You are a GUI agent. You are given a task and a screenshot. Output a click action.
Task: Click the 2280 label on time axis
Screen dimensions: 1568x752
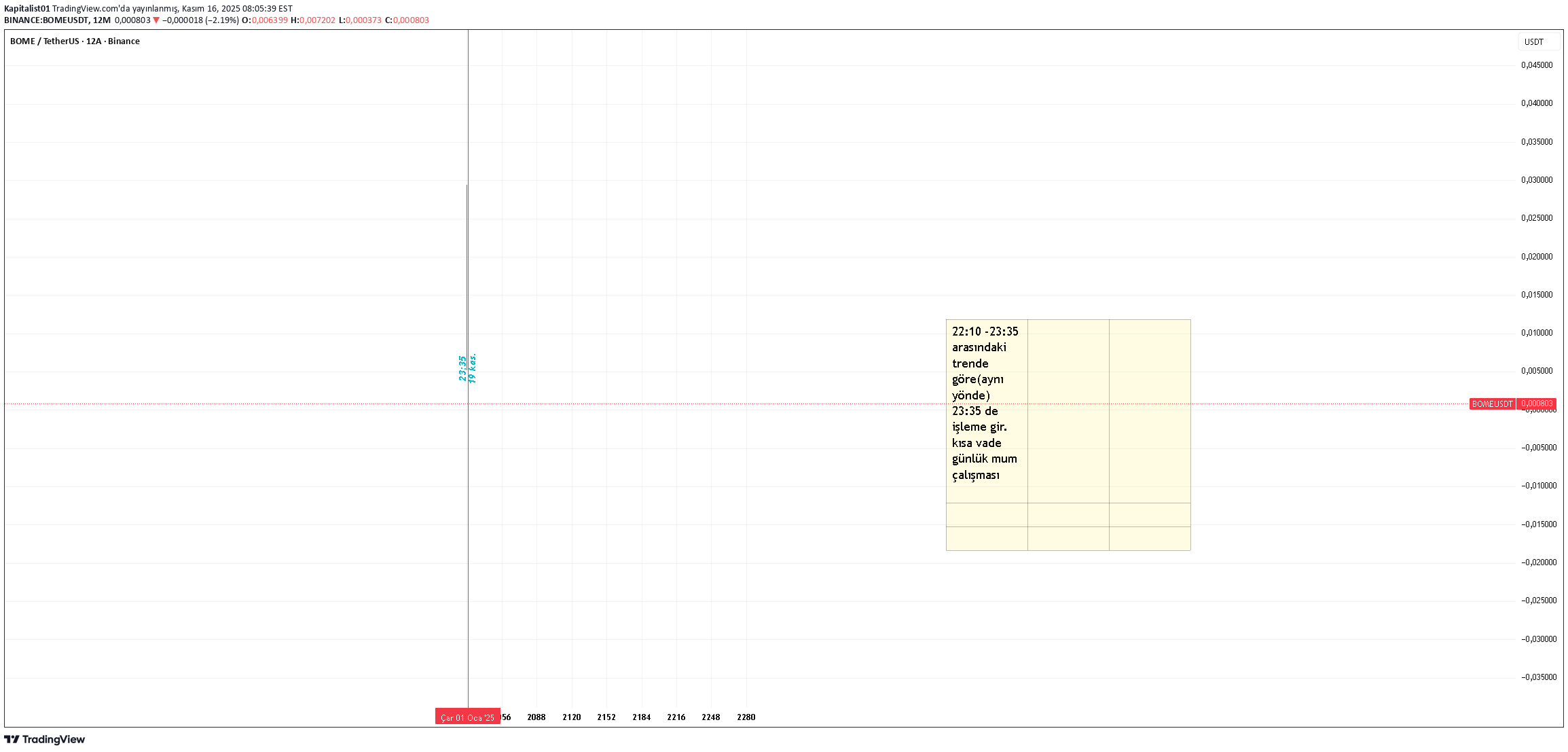tap(746, 717)
